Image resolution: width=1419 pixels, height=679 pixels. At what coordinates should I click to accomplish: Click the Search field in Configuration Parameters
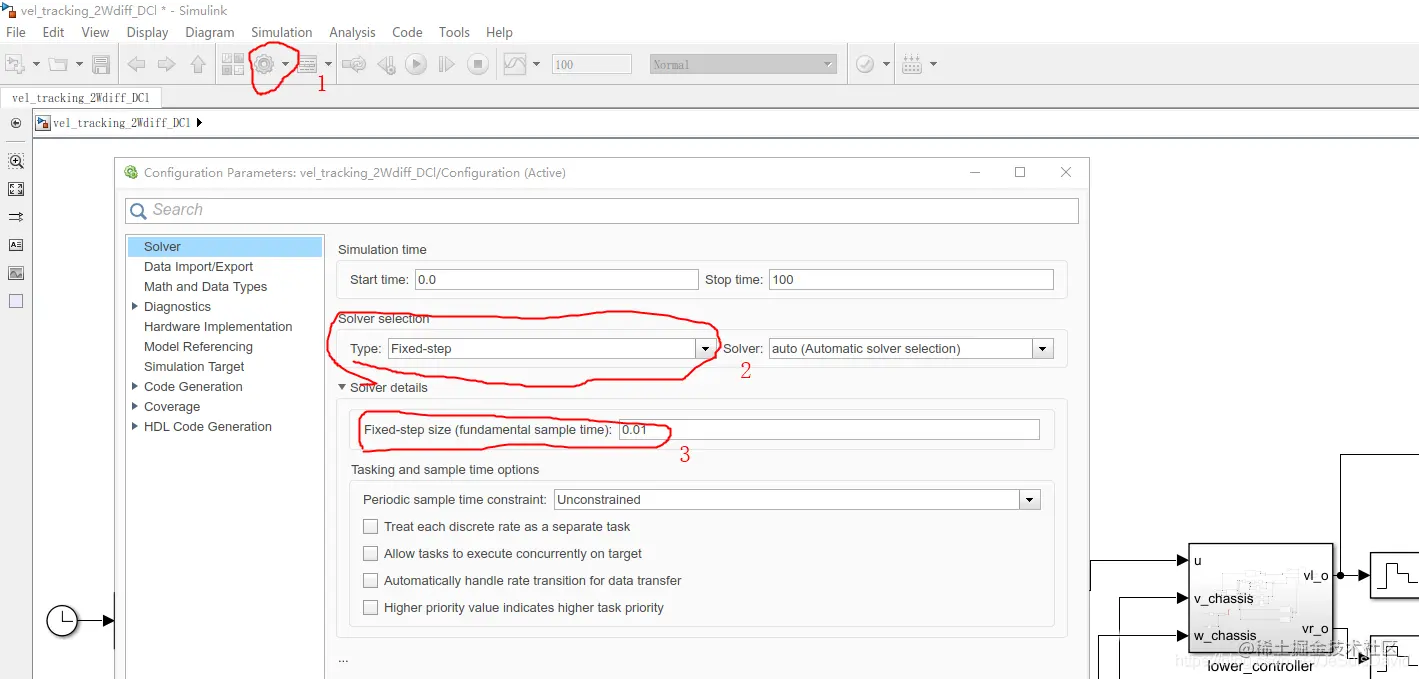tap(602, 210)
